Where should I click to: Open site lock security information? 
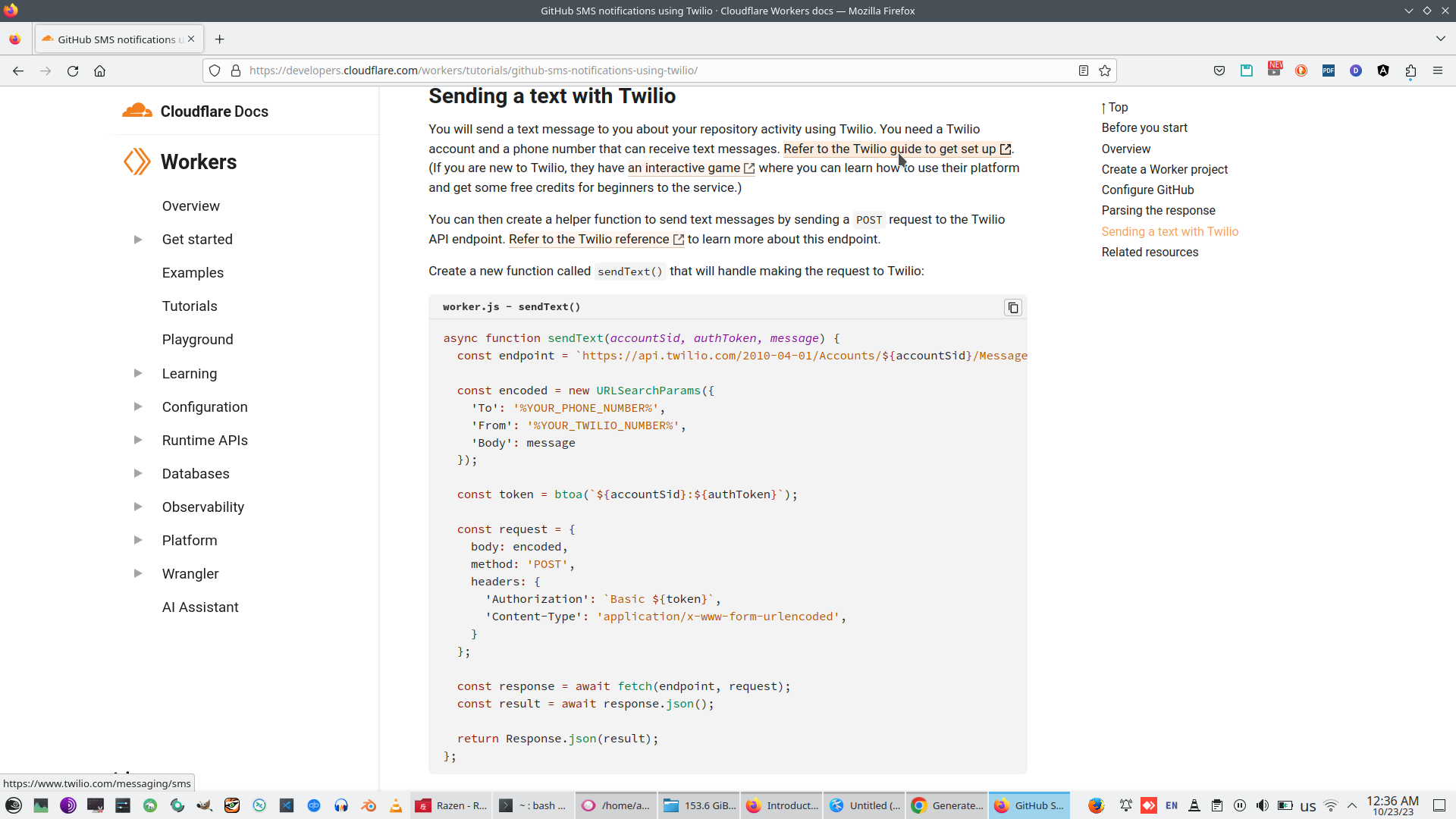pyautogui.click(x=236, y=71)
